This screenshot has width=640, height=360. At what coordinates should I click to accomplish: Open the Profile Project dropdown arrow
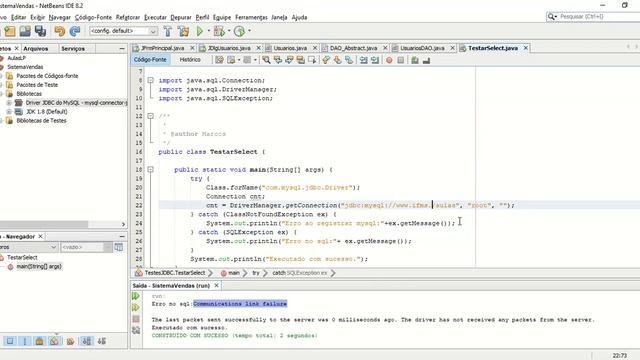249,31
